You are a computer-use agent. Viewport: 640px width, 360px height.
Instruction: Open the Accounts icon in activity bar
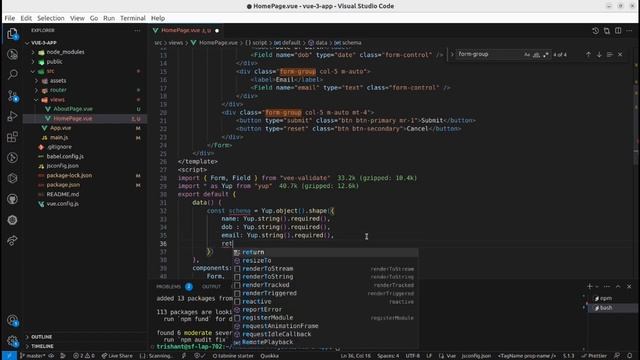click(x=12, y=320)
